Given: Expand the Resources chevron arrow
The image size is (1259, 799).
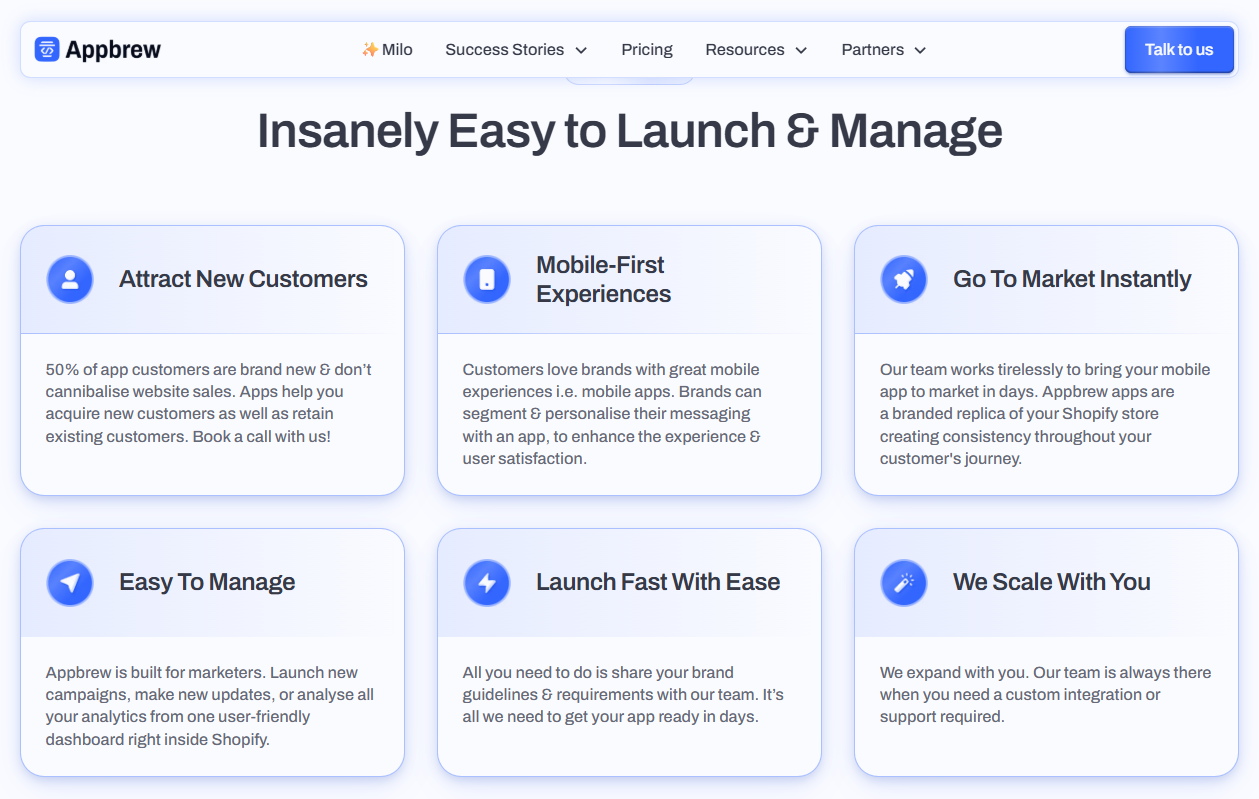Looking at the screenshot, I should [801, 50].
